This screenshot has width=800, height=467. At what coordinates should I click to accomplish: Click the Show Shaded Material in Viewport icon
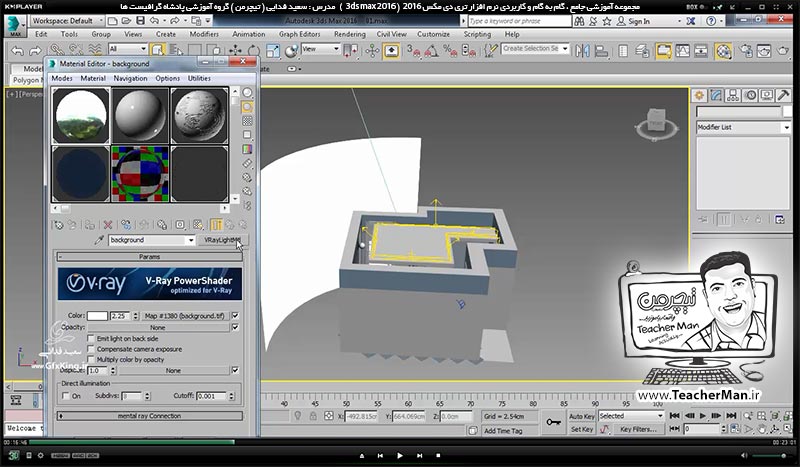pyautogui.click(x=198, y=225)
